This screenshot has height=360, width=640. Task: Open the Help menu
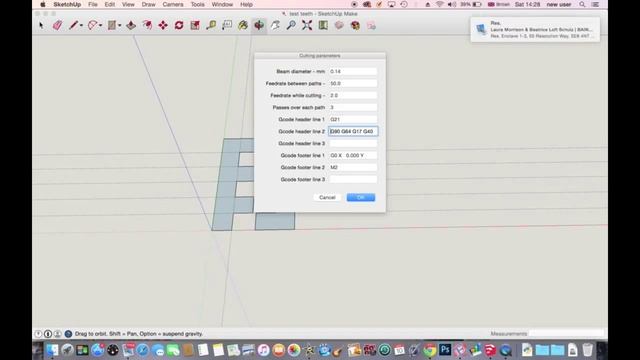tap(246, 4)
